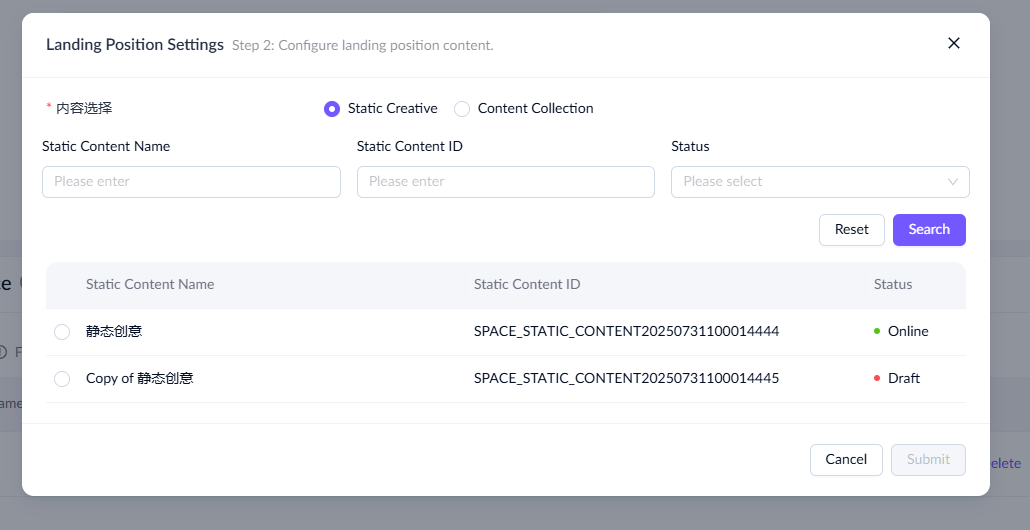This screenshot has height=530, width=1030.
Task: Click the Status column header
Action: coord(892,285)
